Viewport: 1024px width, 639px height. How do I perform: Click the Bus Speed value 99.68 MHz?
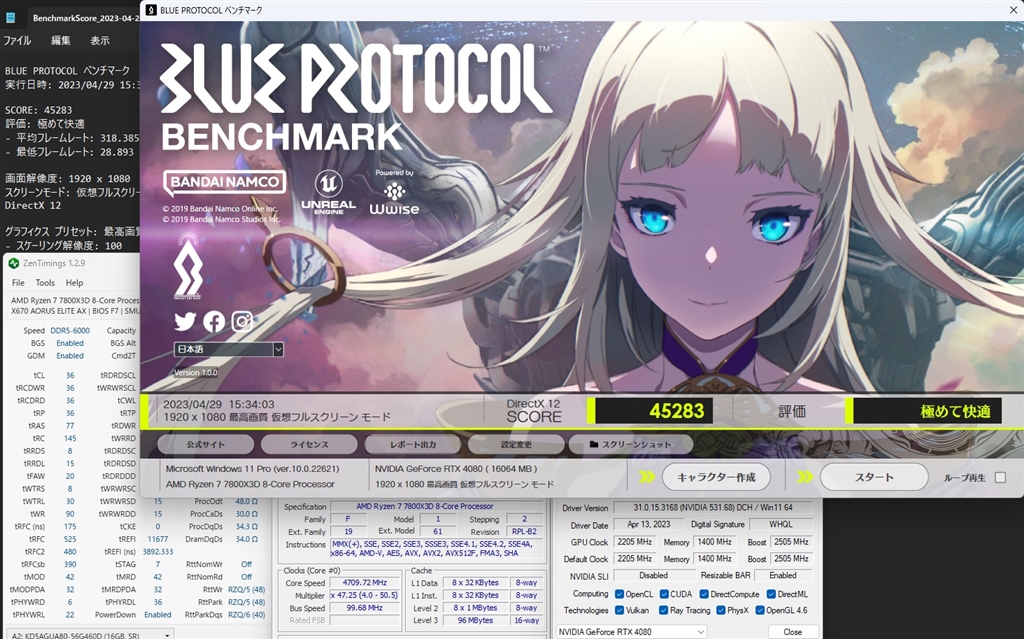[x=364, y=608]
